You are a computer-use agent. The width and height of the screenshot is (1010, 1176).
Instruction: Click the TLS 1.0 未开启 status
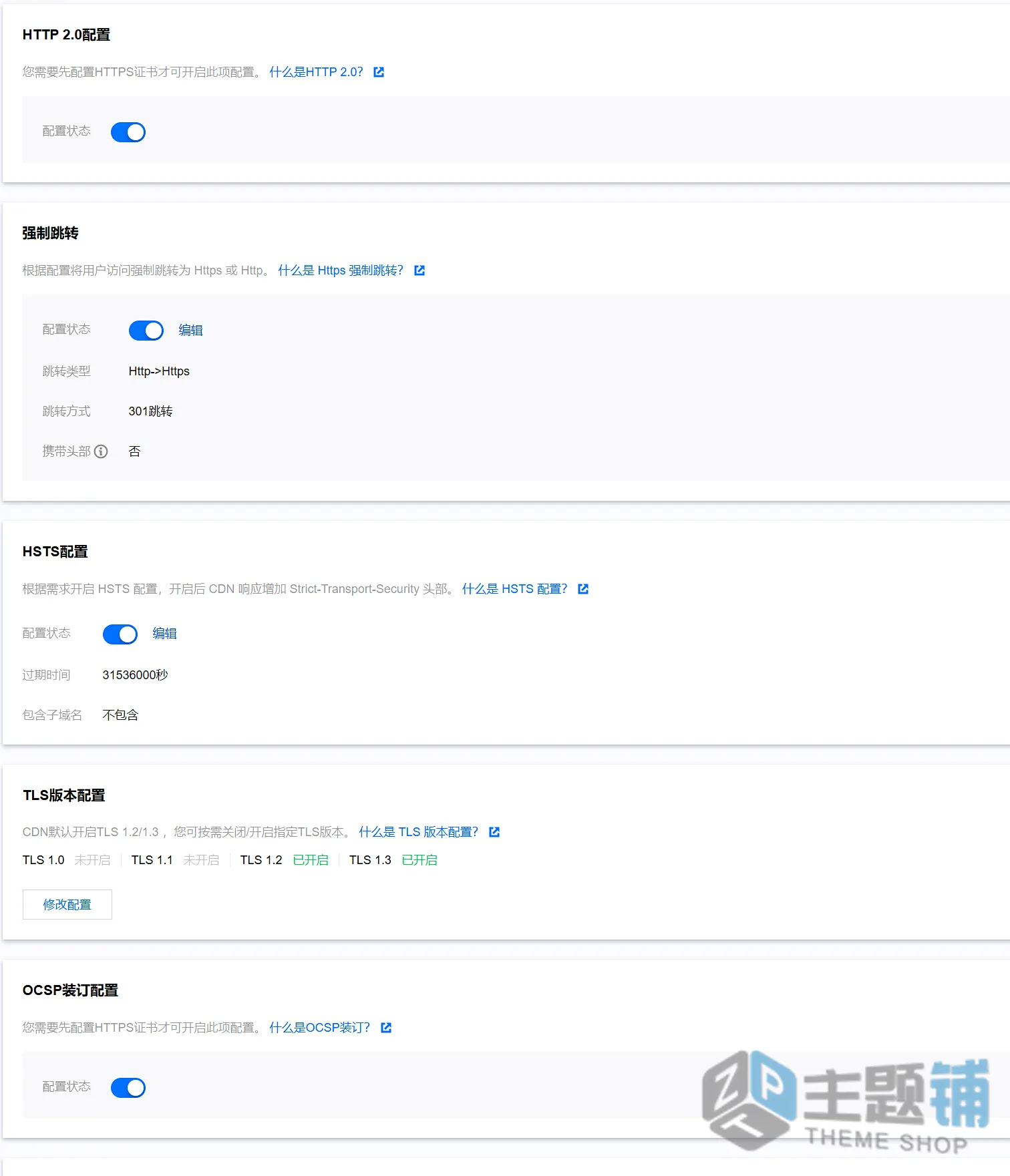coord(93,860)
